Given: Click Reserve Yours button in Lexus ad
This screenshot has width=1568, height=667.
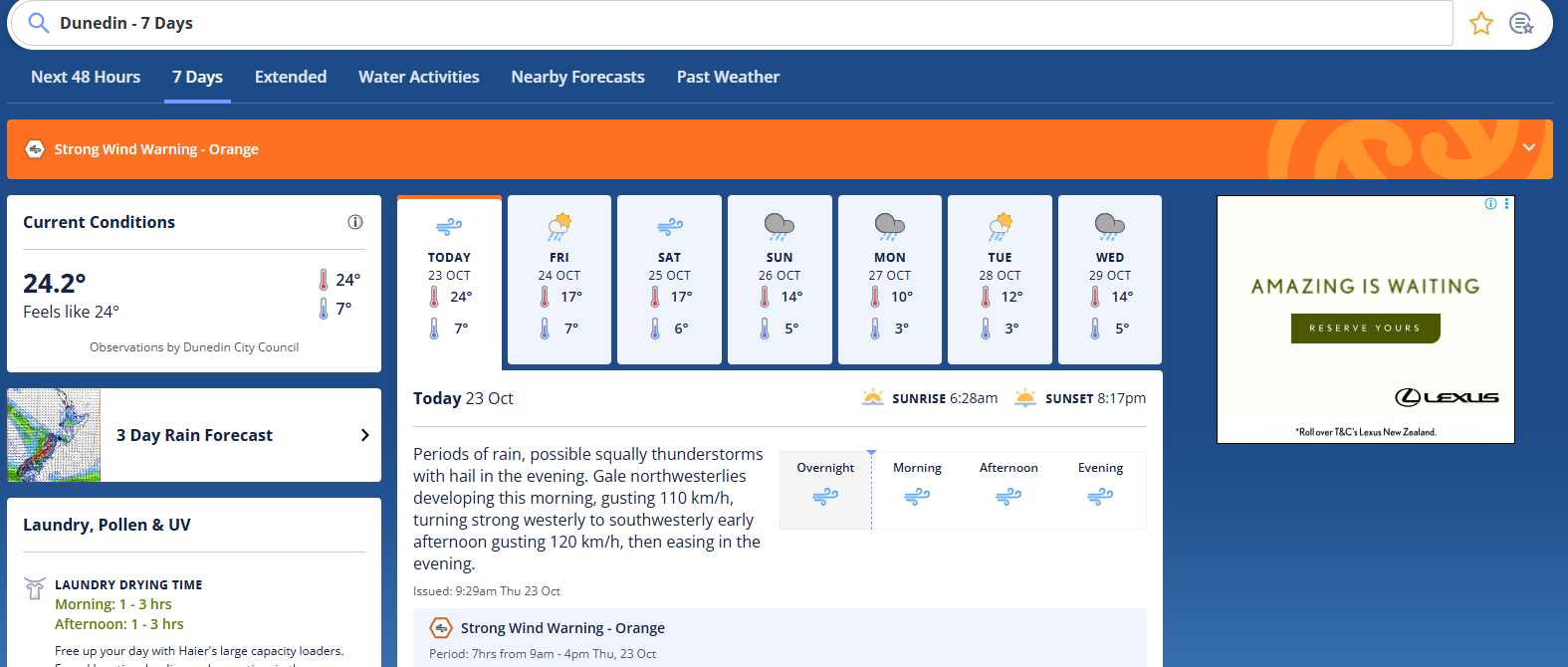Looking at the screenshot, I should pos(1365,328).
